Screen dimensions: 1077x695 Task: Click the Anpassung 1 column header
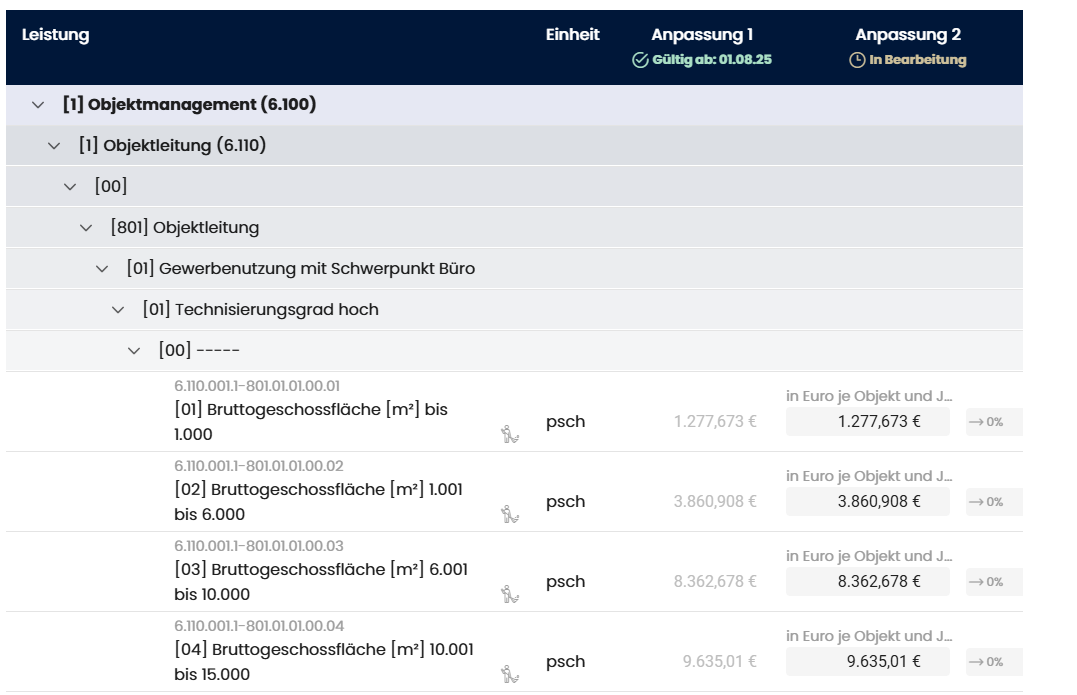(x=702, y=36)
